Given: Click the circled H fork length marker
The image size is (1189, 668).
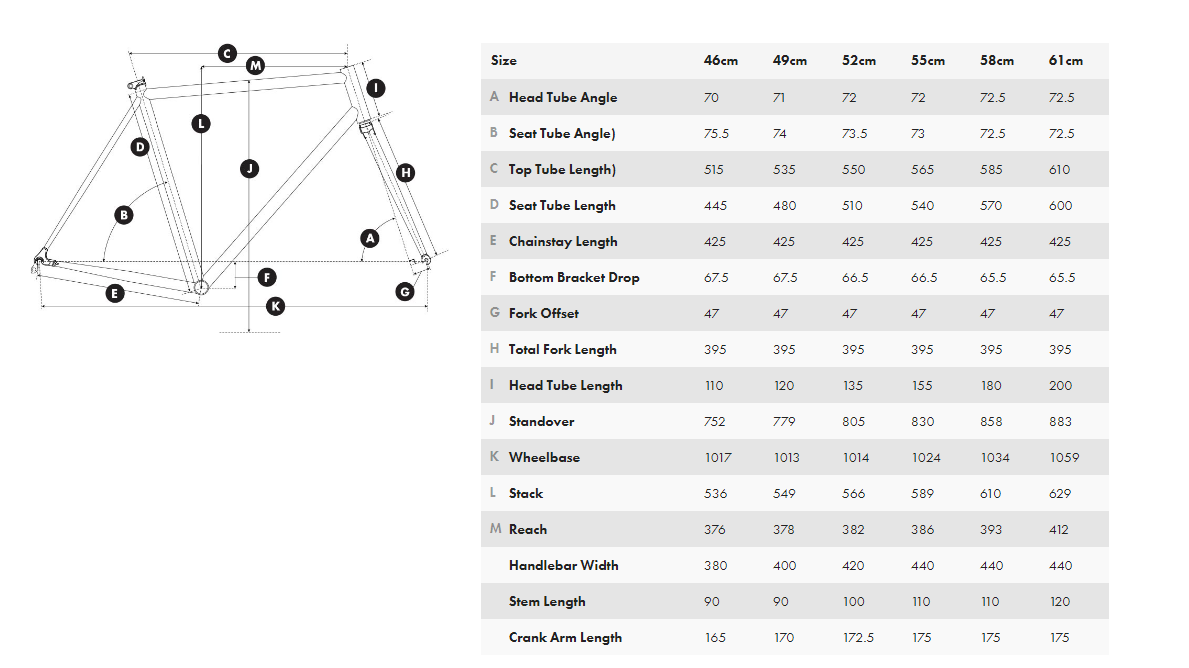Looking at the screenshot, I should pyautogui.click(x=405, y=172).
